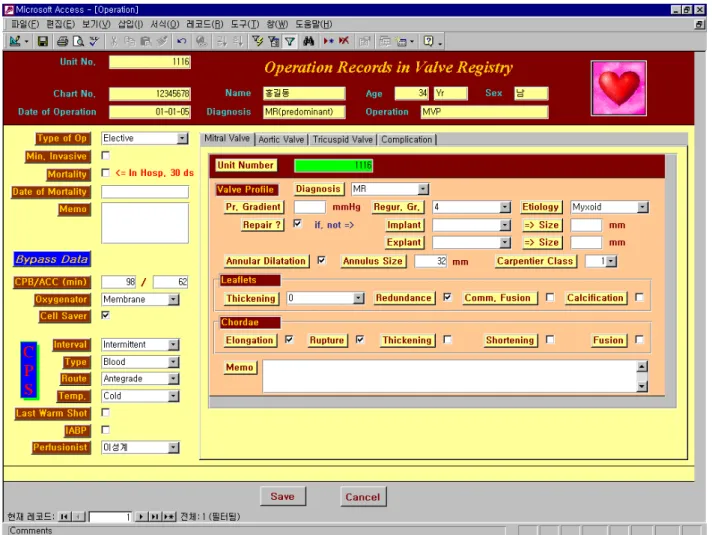Uncheck the Annular Dilatation checkbox
712x535 pixels.
[321, 260]
